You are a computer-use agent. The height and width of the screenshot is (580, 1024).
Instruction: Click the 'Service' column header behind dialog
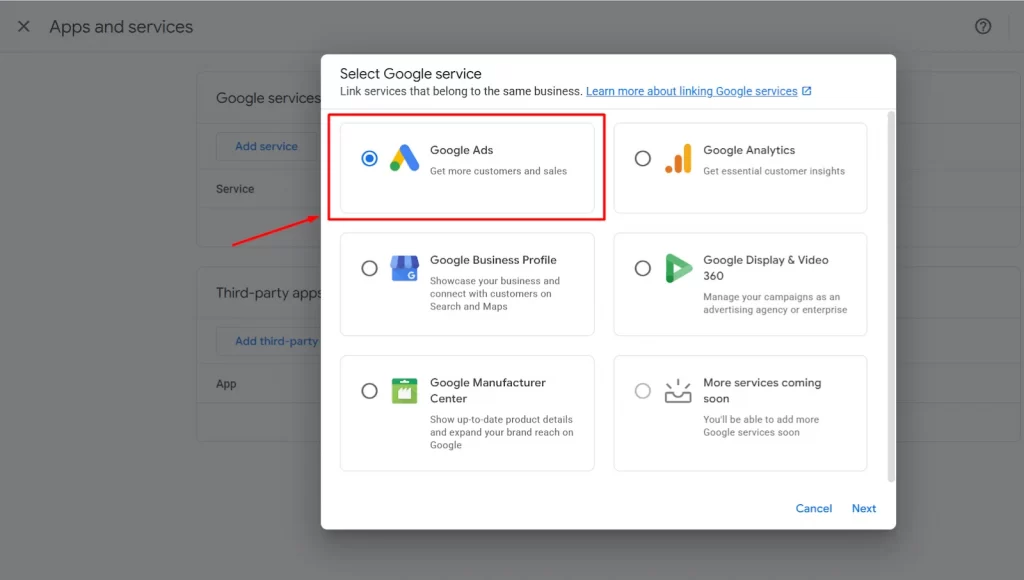point(235,189)
